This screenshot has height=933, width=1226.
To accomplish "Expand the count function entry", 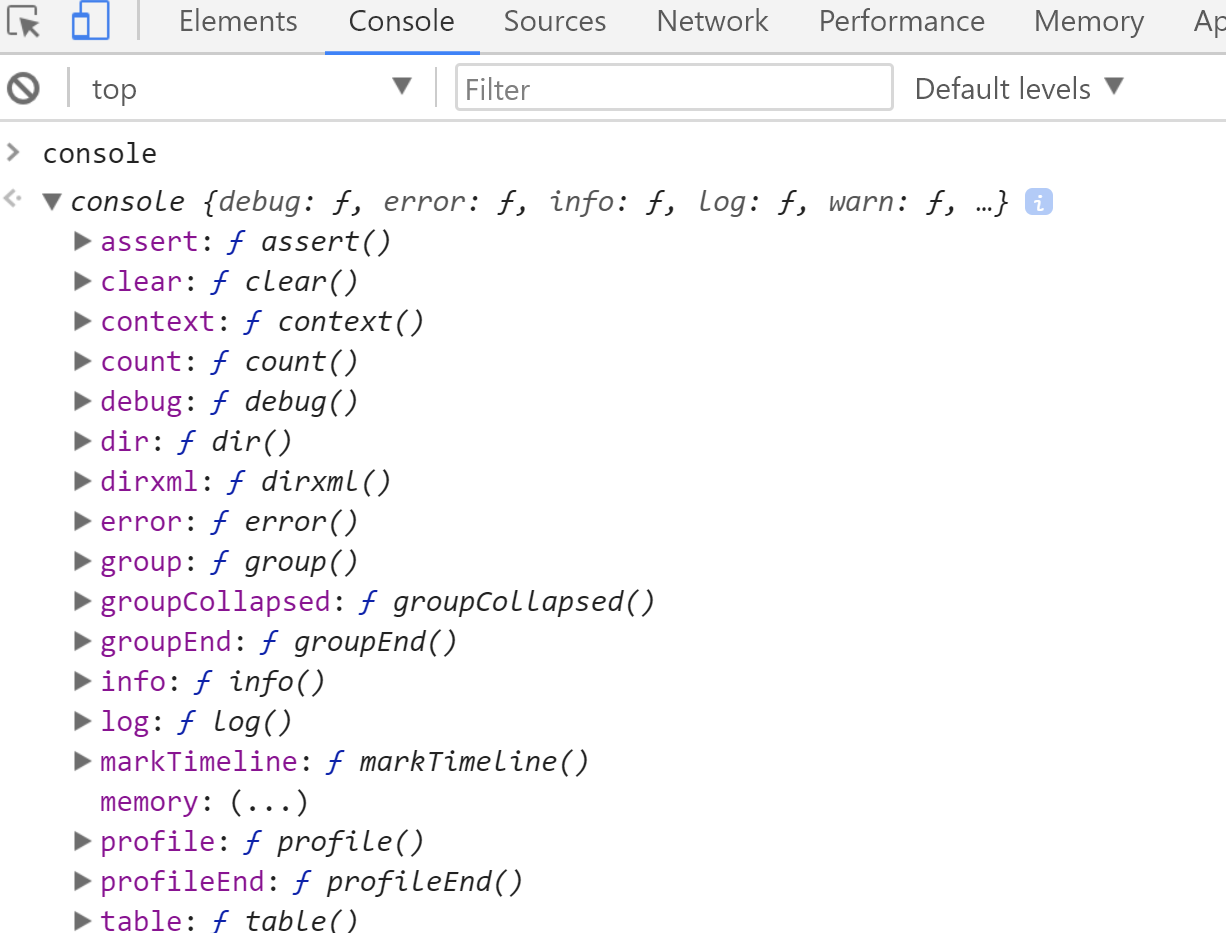I will 84,361.
